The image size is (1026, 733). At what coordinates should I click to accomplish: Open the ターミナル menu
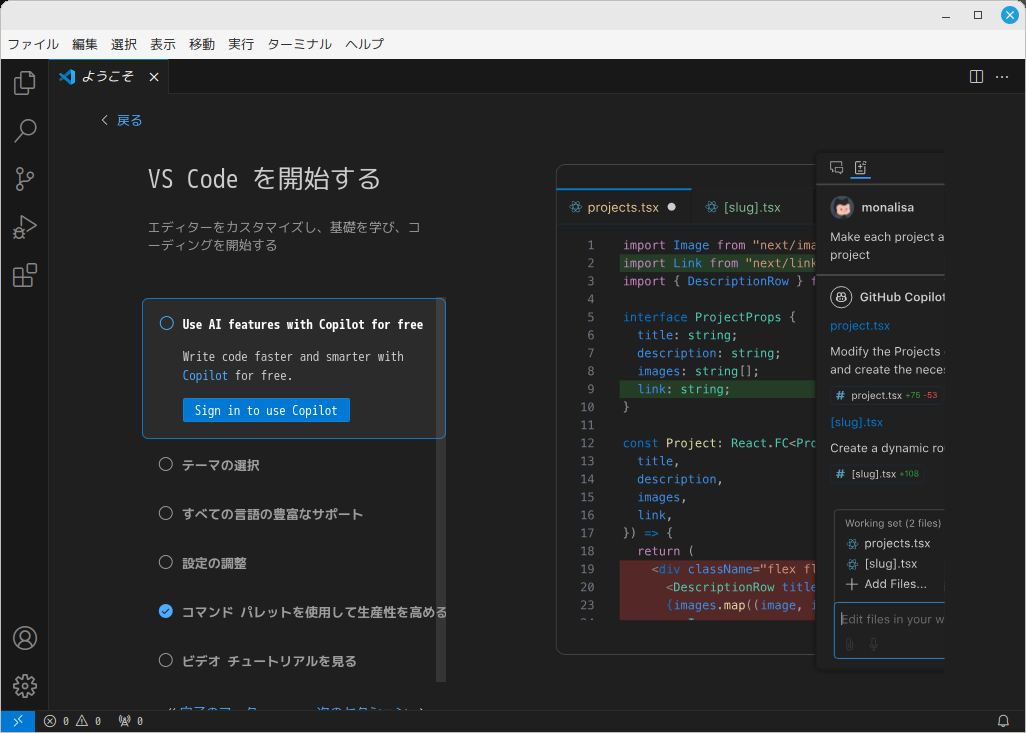tap(299, 44)
